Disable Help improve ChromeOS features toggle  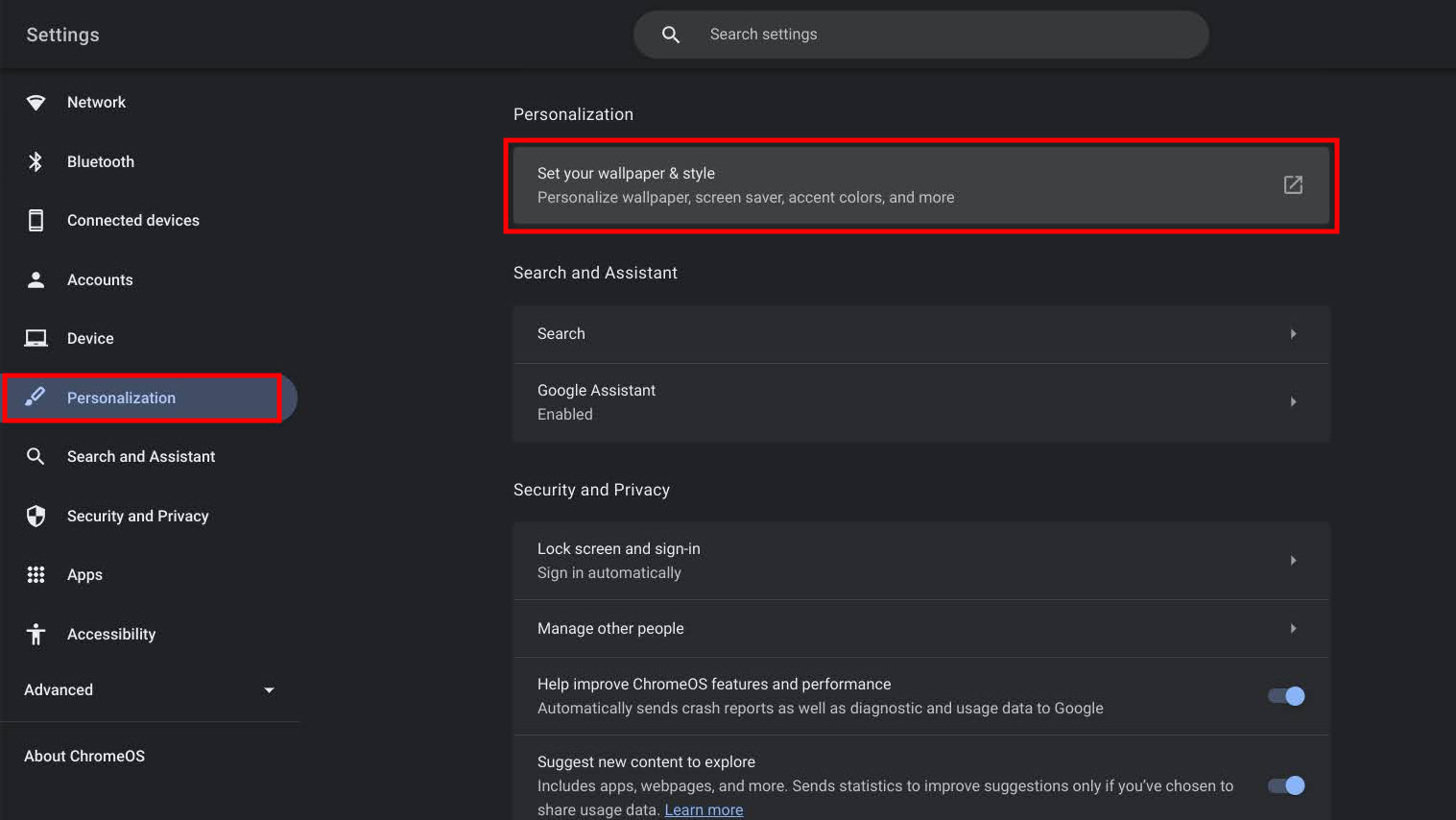(x=1286, y=696)
